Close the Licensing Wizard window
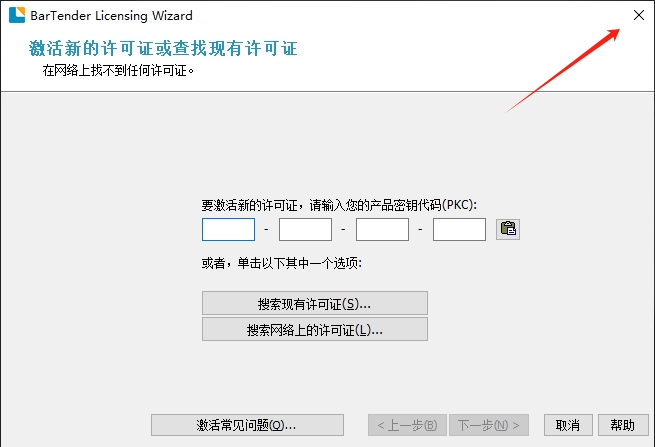Viewport: 655px width, 447px height. click(638, 15)
